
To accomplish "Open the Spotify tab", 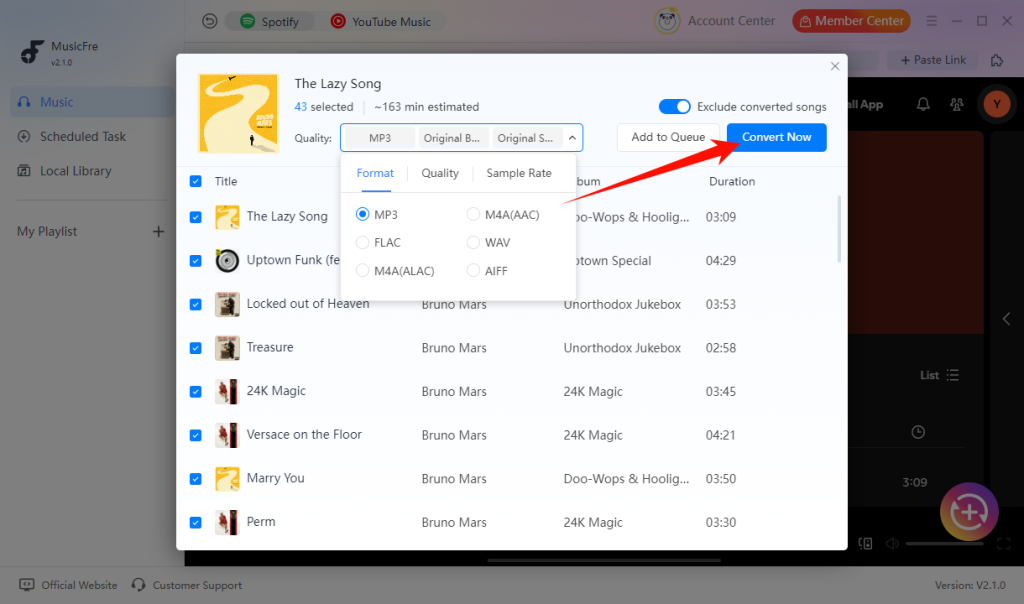I will [x=270, y=22].
